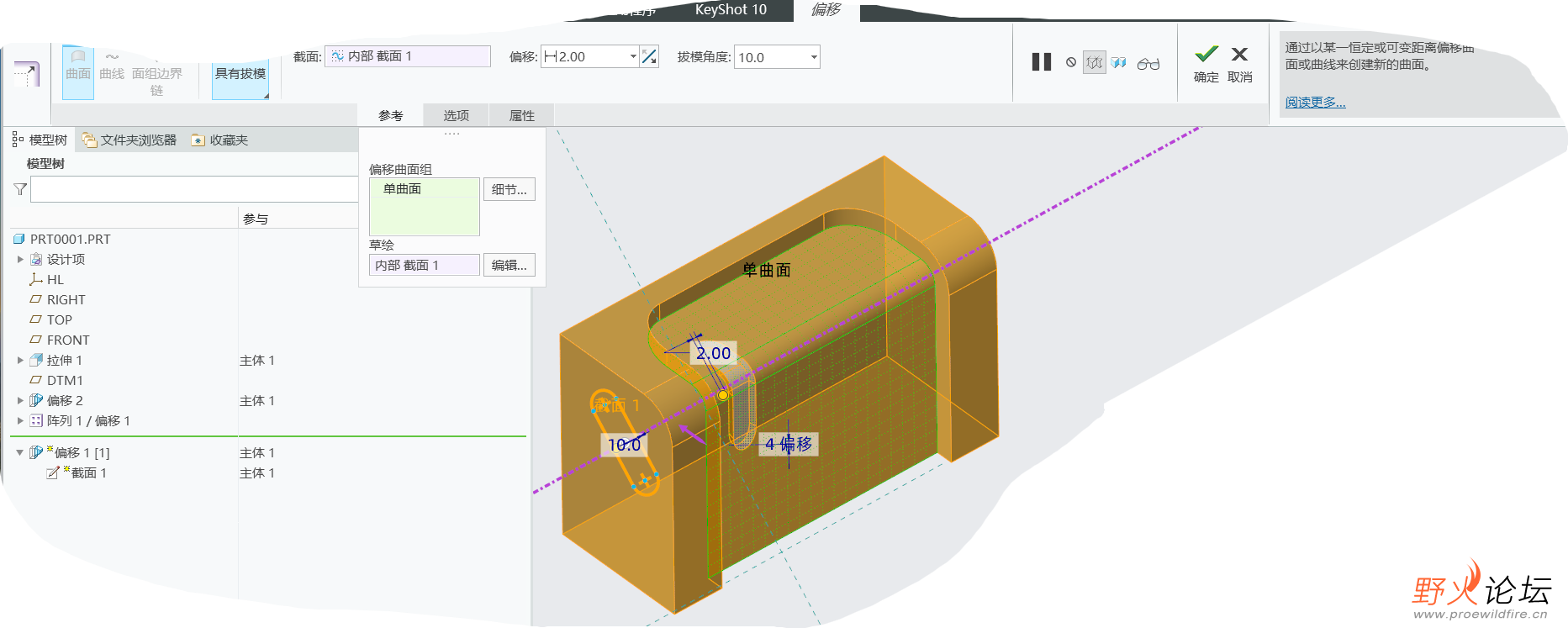Click the 4 偏移 label in the viewport
1568x628 pixels.
click(789, 444)
